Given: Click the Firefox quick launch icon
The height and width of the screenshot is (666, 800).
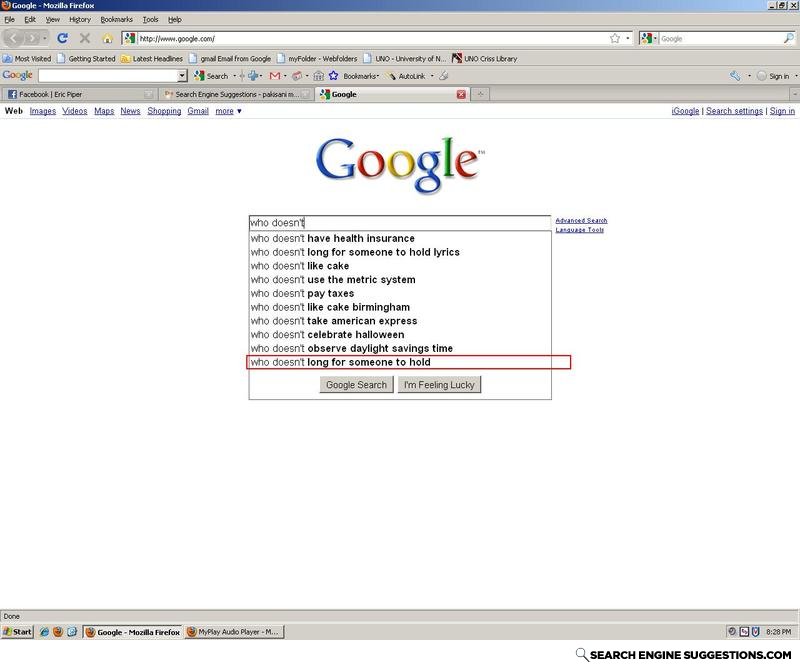Looking at the screenshot, I should (58, 632).
